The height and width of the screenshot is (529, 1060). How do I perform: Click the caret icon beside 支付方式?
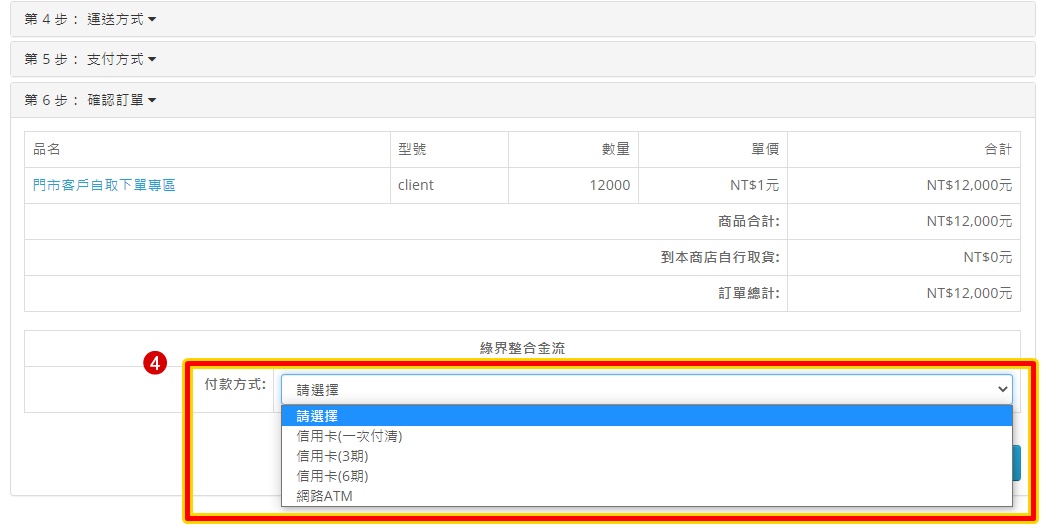[x=152, y=60]
